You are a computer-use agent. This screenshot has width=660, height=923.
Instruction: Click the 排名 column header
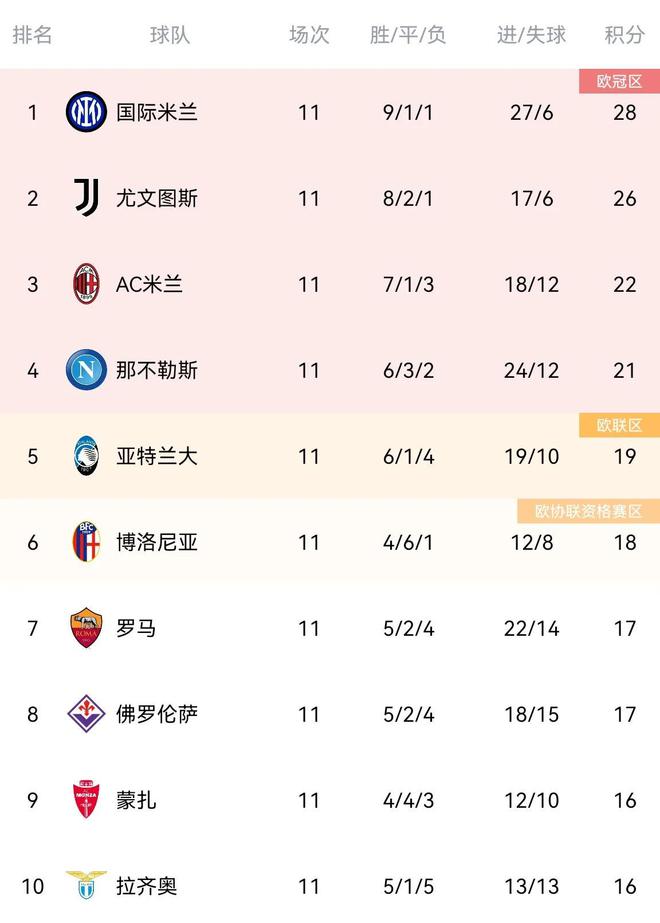pyautogui.click(x=32, y=35)
